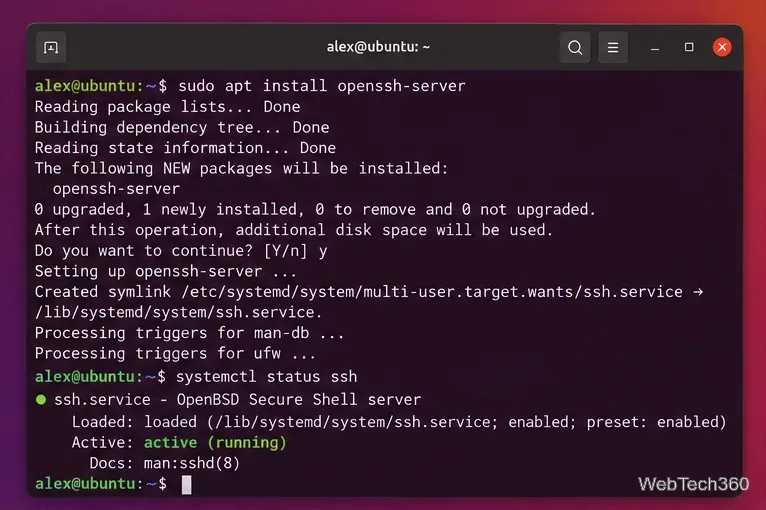Click the 'Reading package lists... Done' line
This screenshot has width=766, height=510.
coord(167,106)
